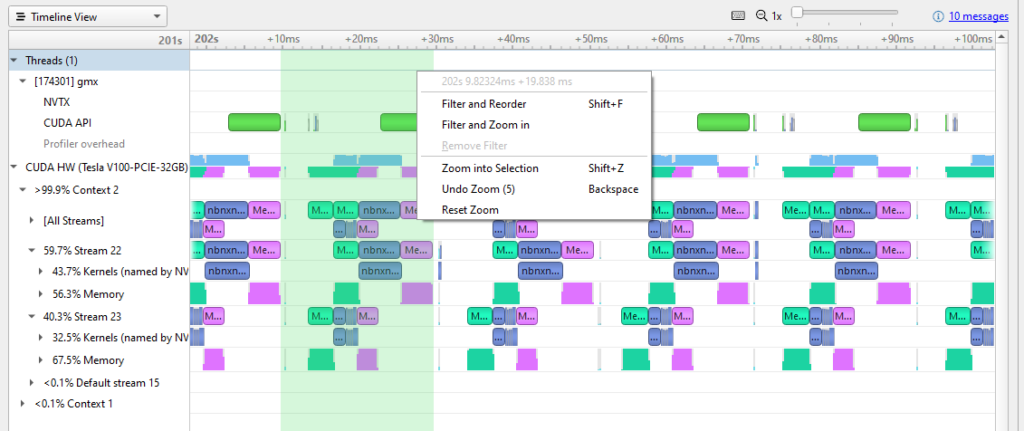Click the zoom magnifier icon

pos(762,16)
